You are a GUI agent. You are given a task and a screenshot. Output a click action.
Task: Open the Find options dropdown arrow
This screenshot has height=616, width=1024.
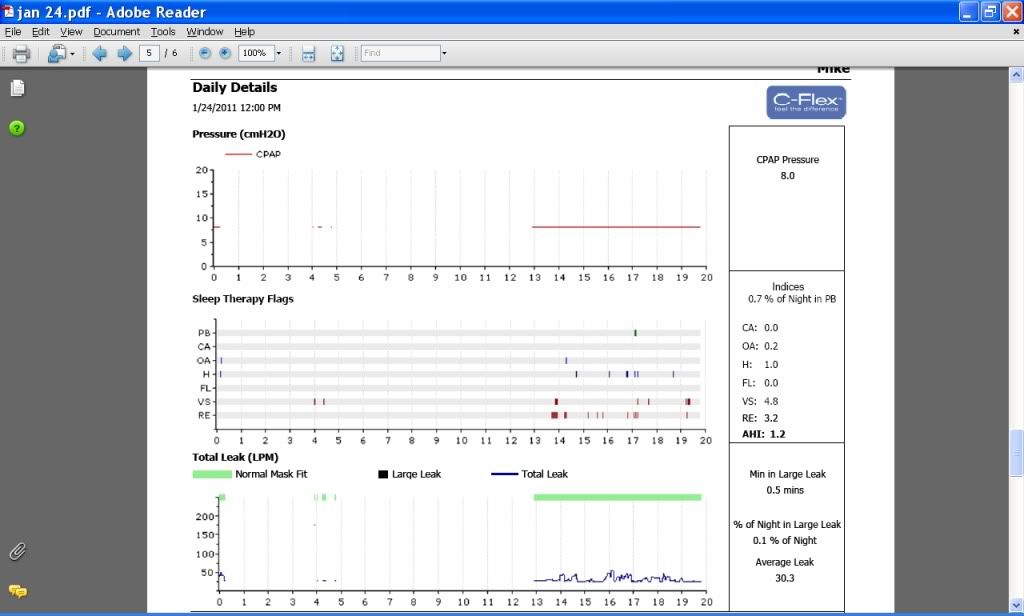click(x=444, y=53)
